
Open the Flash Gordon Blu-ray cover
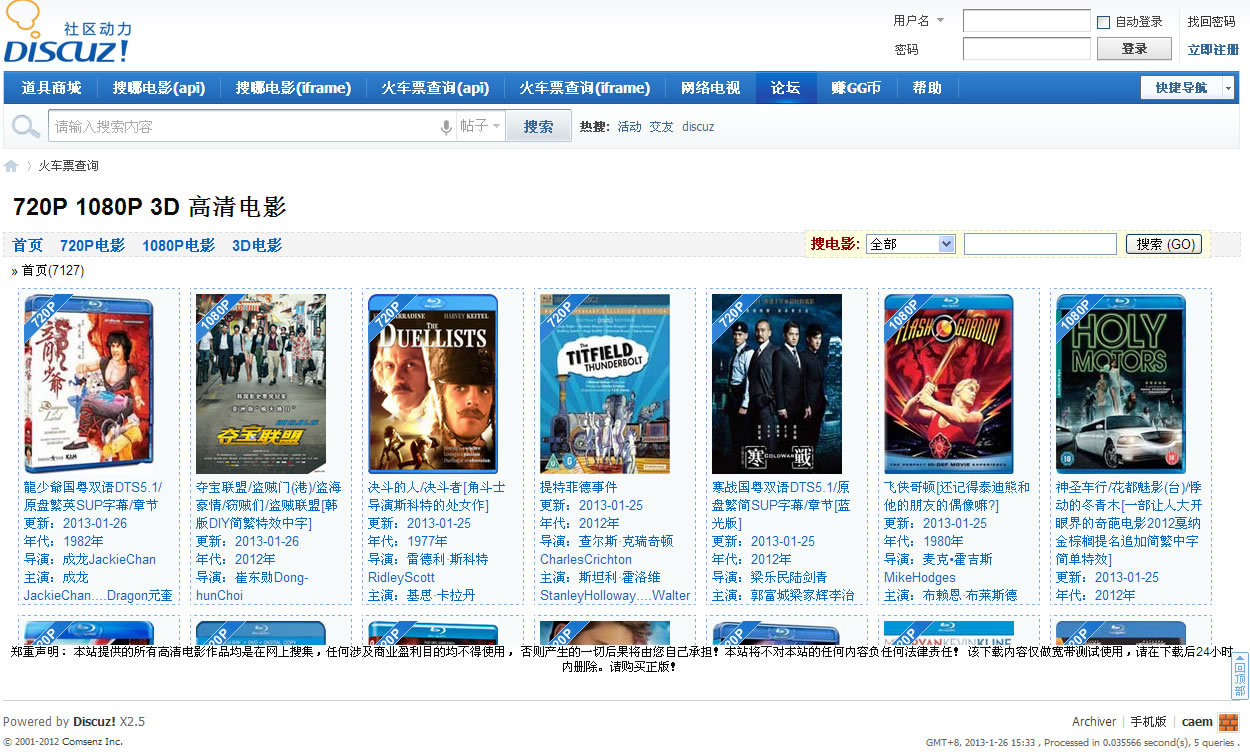click(x=948, y=384)
